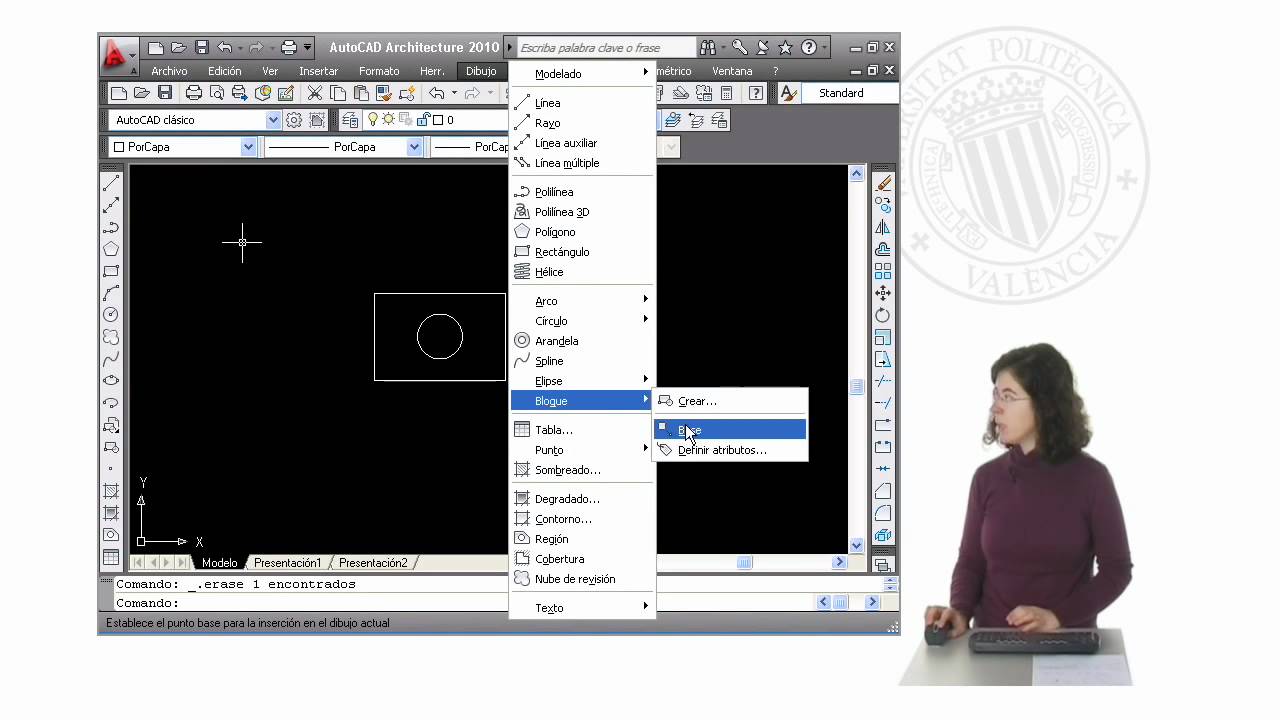Open Ventana menu

tap(732, 71)
